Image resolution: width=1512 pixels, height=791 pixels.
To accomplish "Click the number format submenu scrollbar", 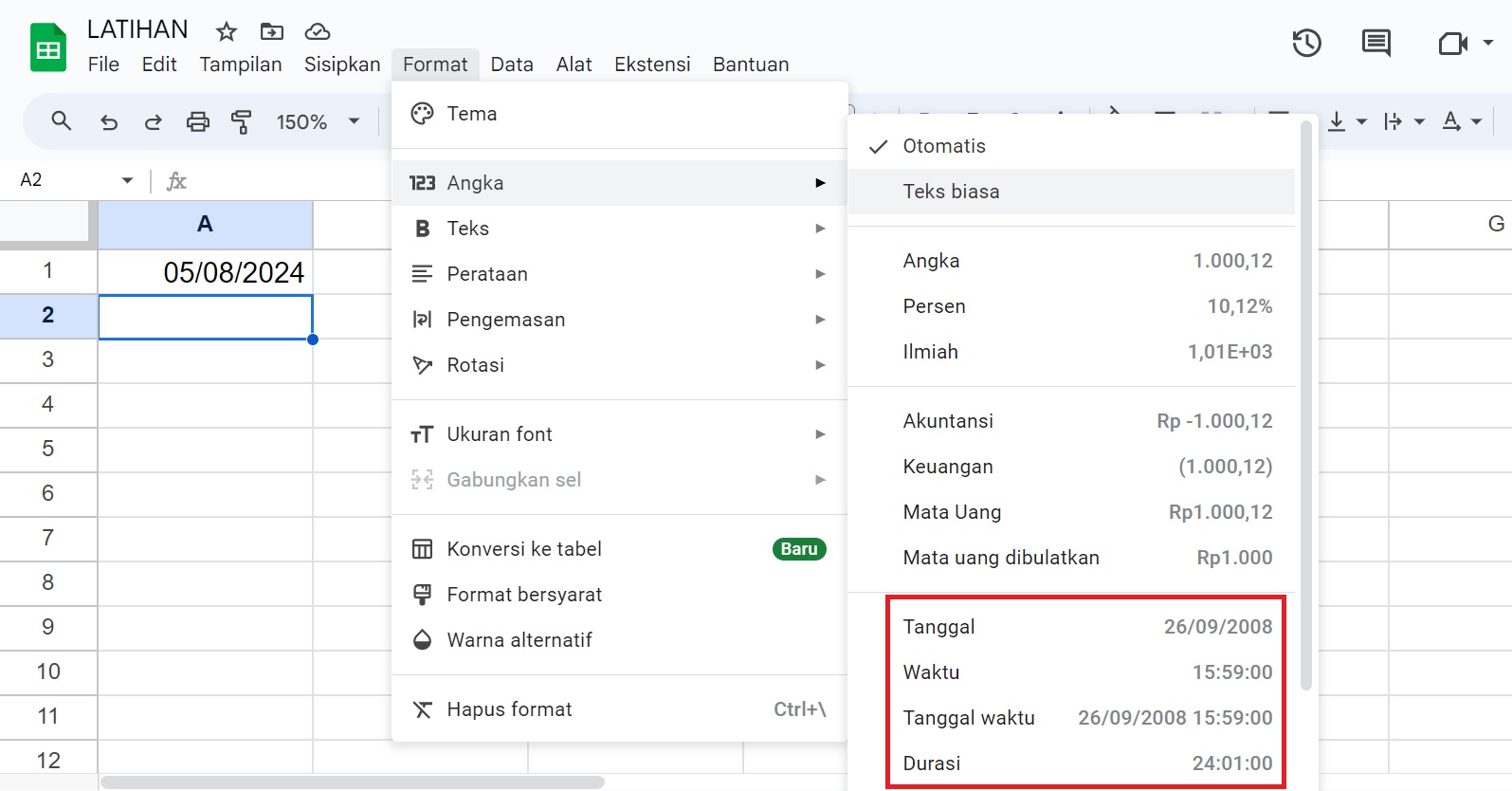I will (x=1306, y=406).
